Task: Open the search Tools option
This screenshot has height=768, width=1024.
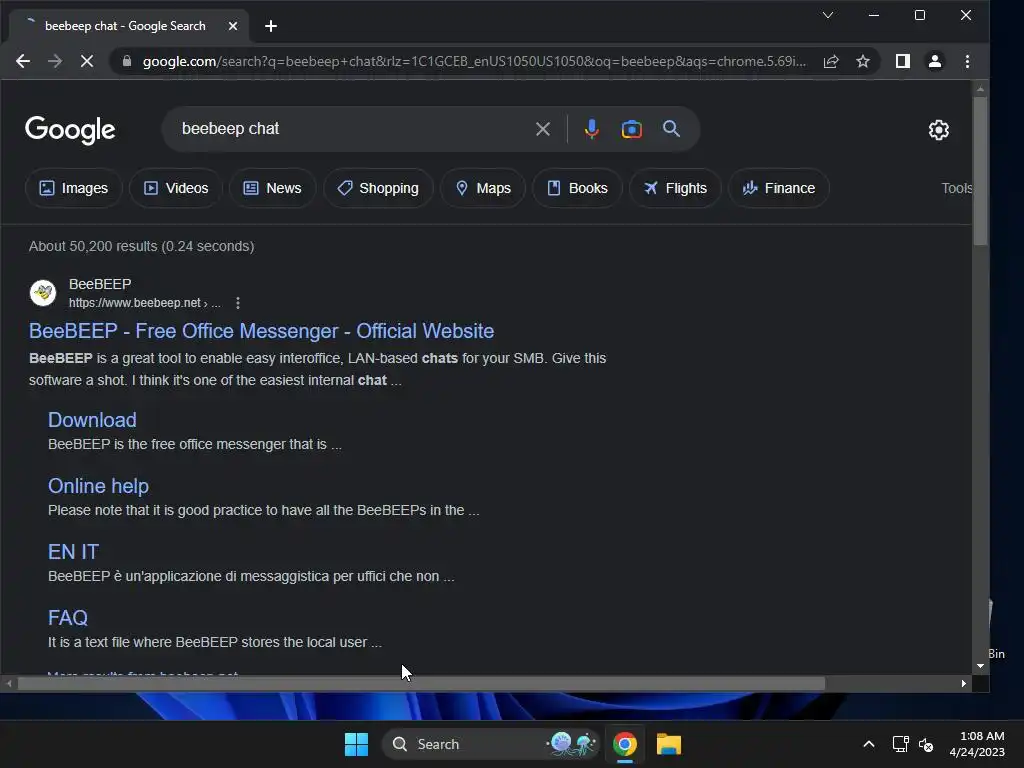Action: (956, 188)
